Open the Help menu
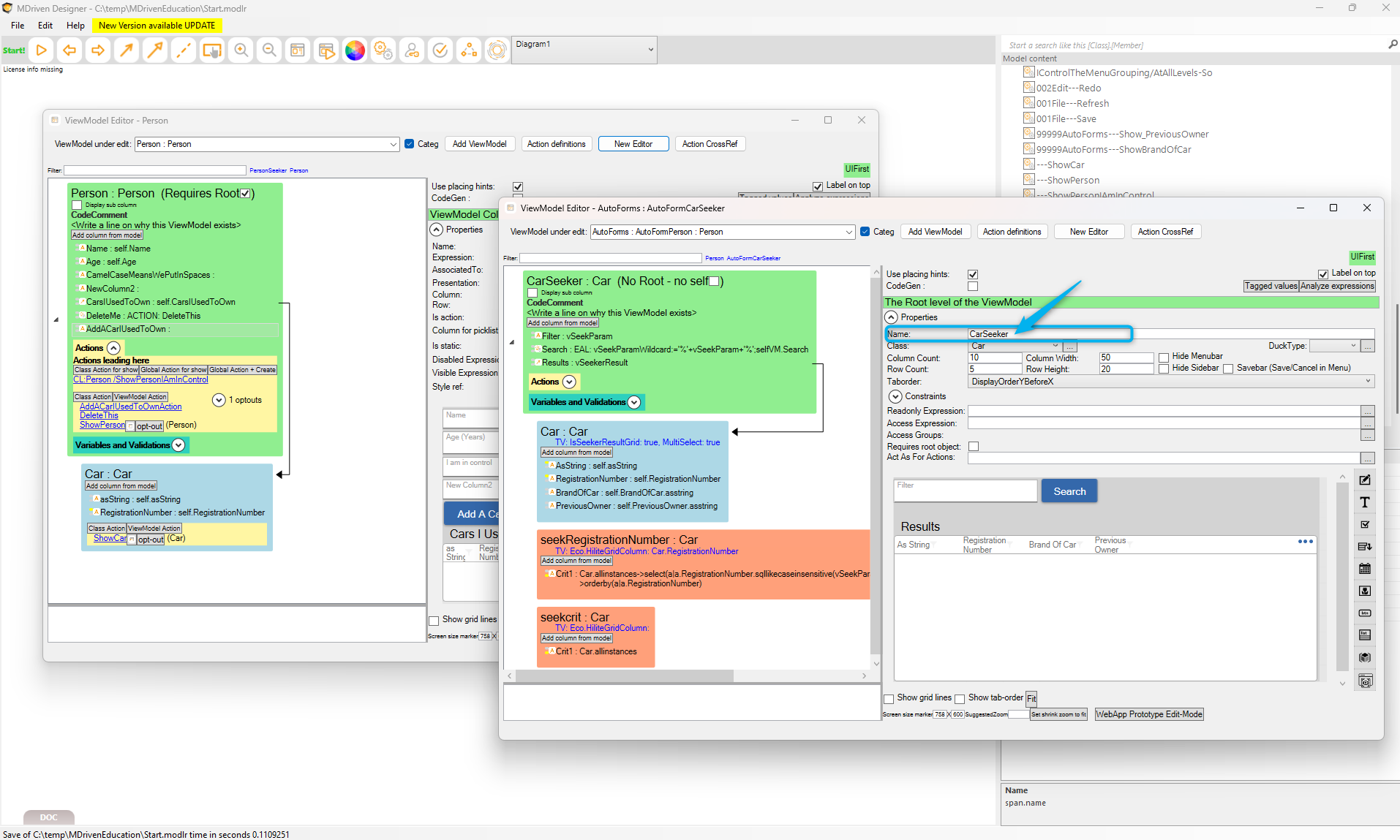The height and width of the screenshot is (840, 1400). (x=75, y=26)
